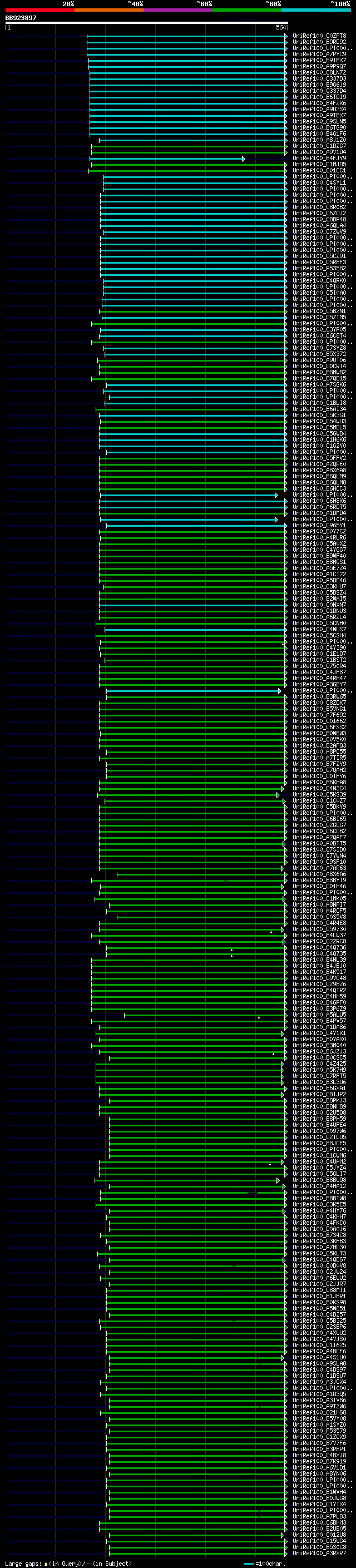The image size is (356, 1568).
Task: Click the hit label UniRef100_C7YWN4
Action: 319,855
